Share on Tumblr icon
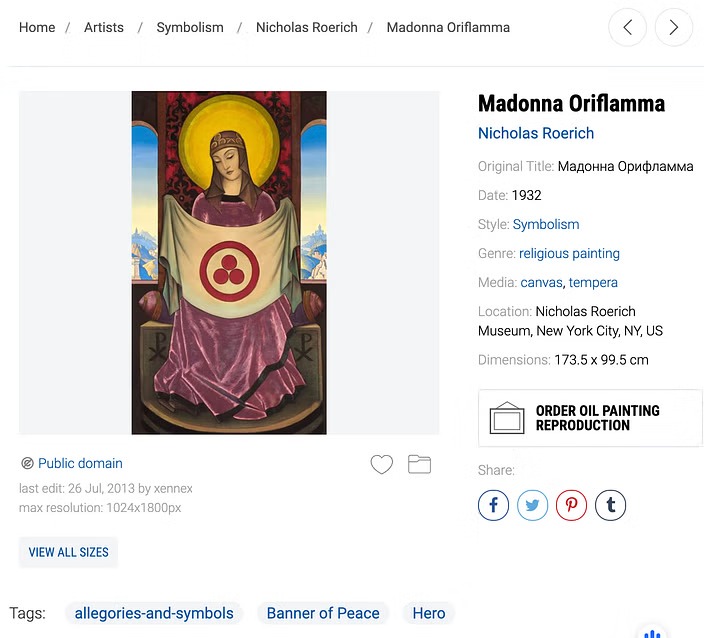Viewport: 720px width, 638px height. [610, 505]
